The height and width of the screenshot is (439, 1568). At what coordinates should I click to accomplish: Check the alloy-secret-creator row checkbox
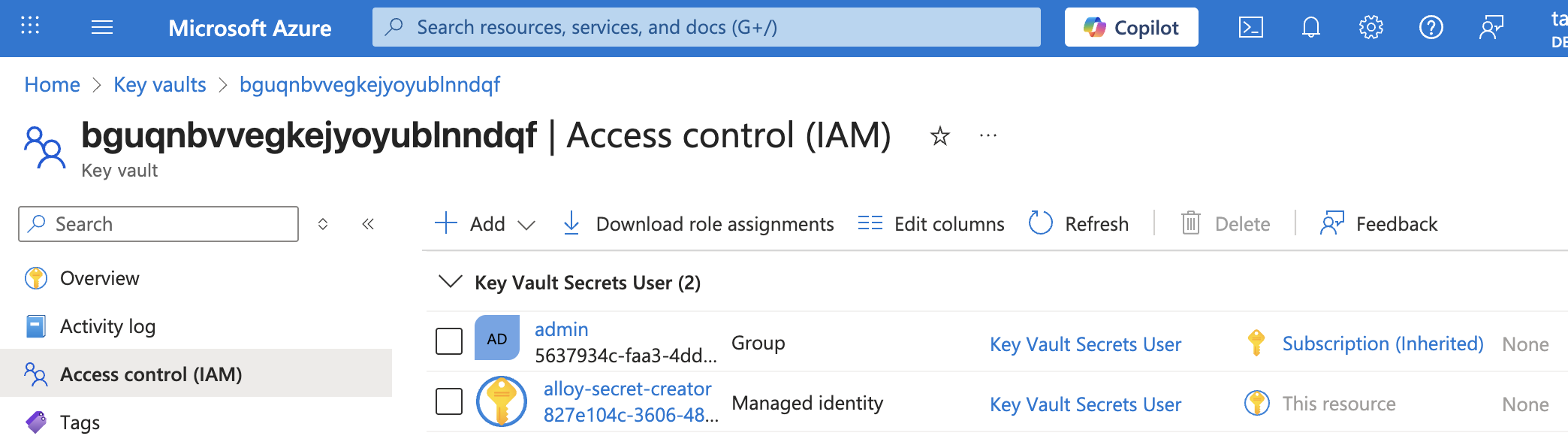[x=449, y=401]
